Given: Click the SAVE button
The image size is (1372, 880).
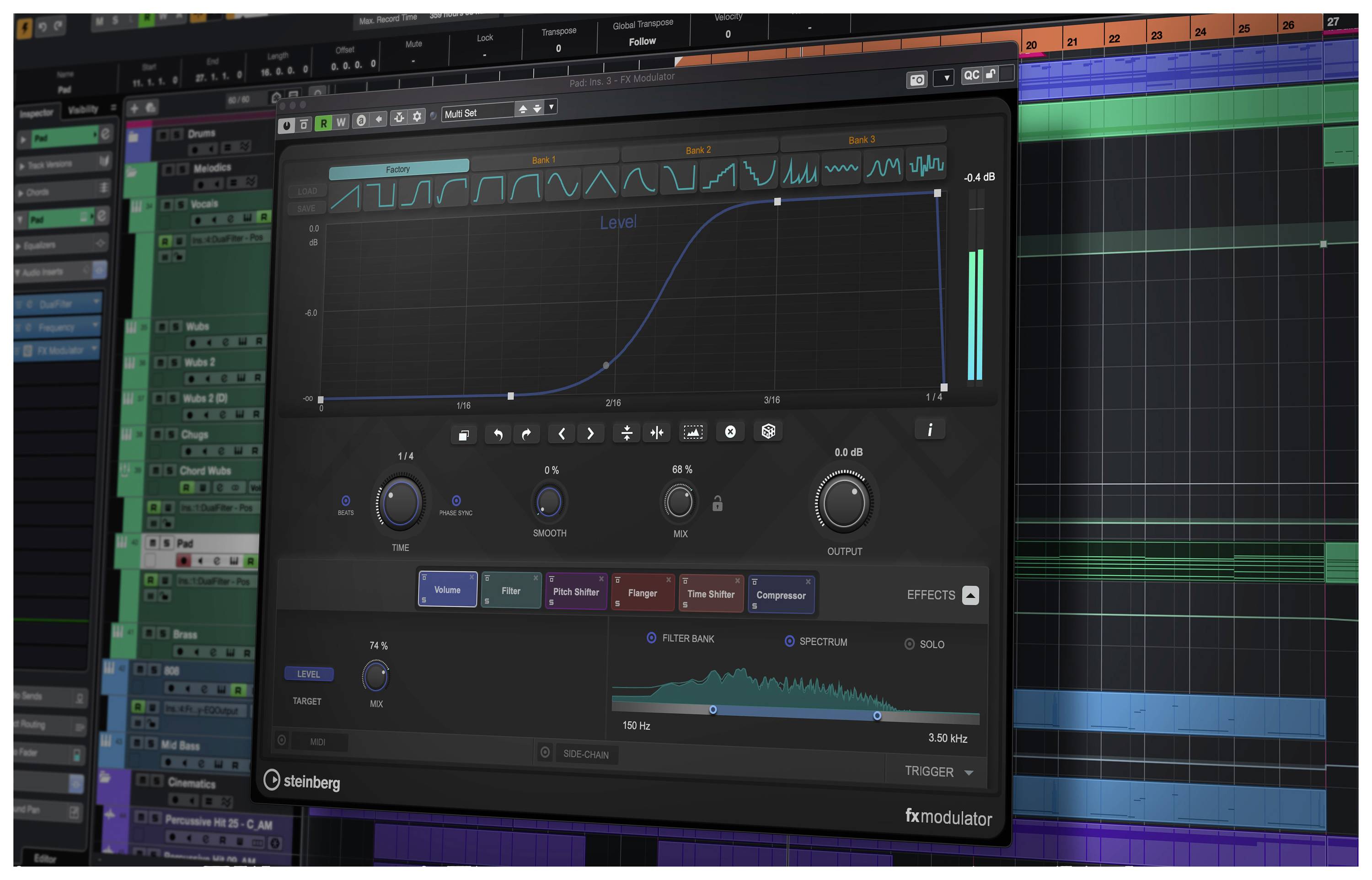Looking at the screenshot, I should (306, 208).
